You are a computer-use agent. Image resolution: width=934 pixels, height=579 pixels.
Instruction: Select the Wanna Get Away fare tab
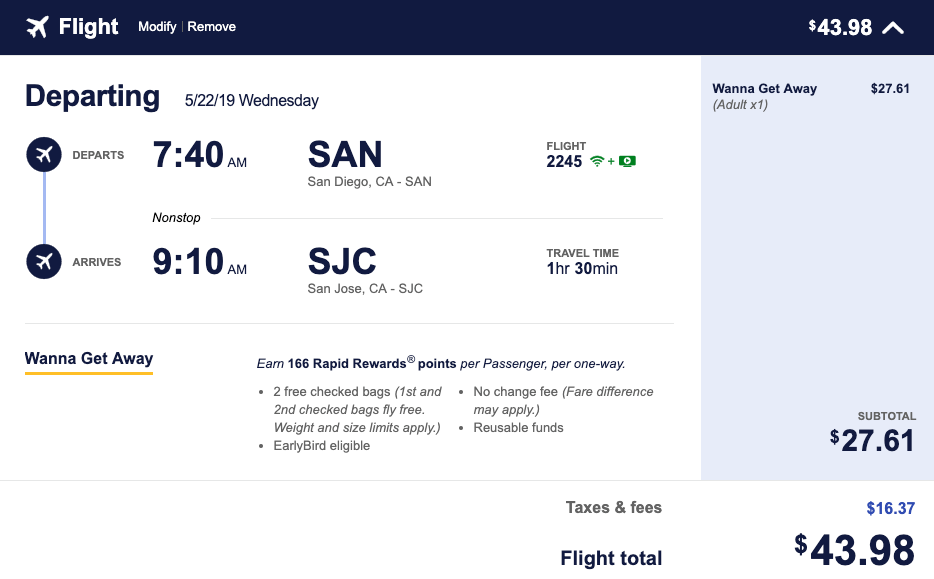point(89,359)
